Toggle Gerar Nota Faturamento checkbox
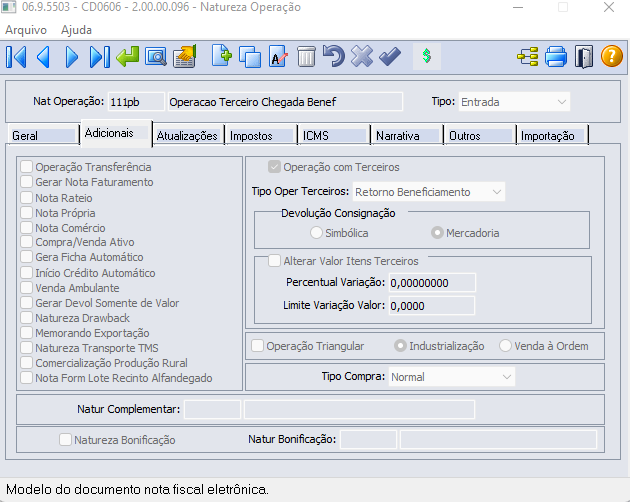Screen dimensions: 630x502 27,182
